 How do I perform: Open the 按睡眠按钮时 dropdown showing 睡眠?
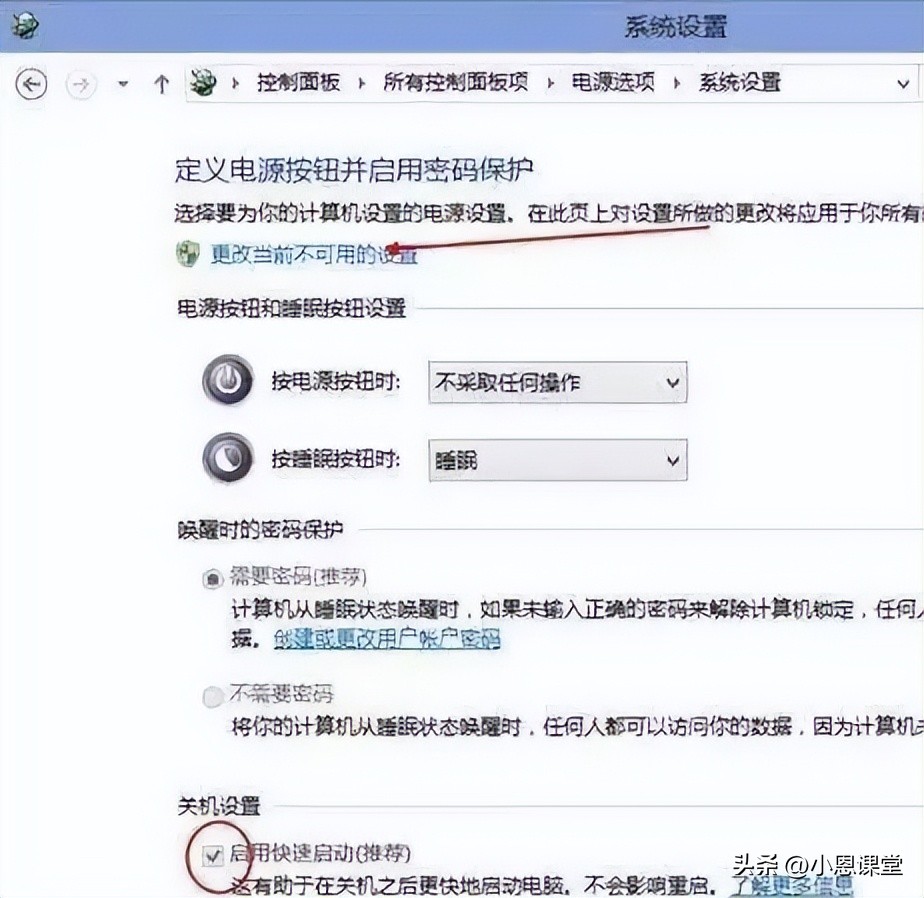point(557,460)
